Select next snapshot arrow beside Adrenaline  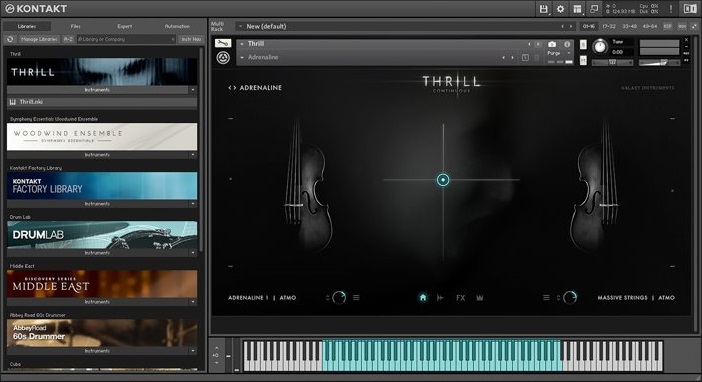point(513,58)
